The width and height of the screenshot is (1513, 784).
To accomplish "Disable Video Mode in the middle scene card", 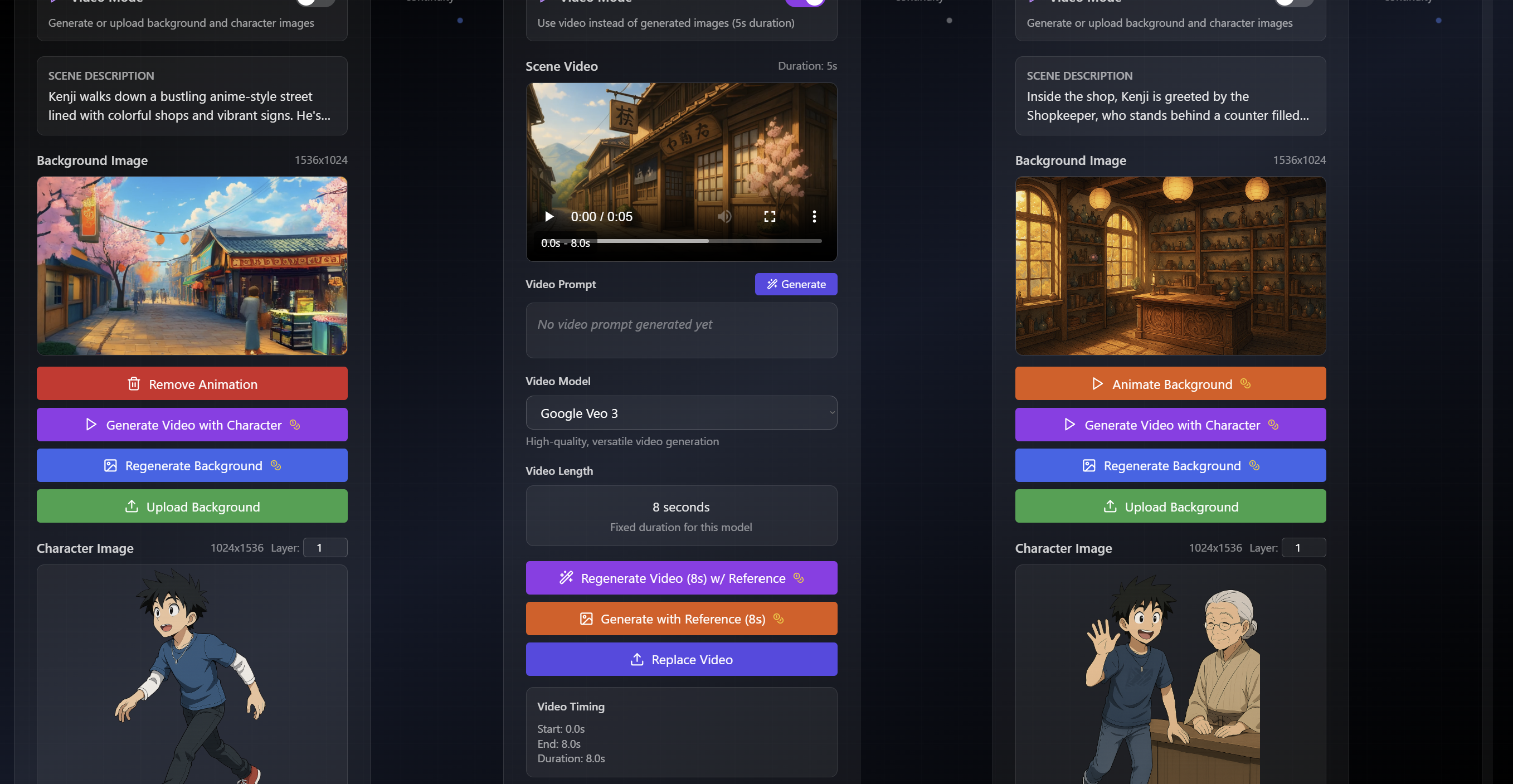I will click(805, 2).
